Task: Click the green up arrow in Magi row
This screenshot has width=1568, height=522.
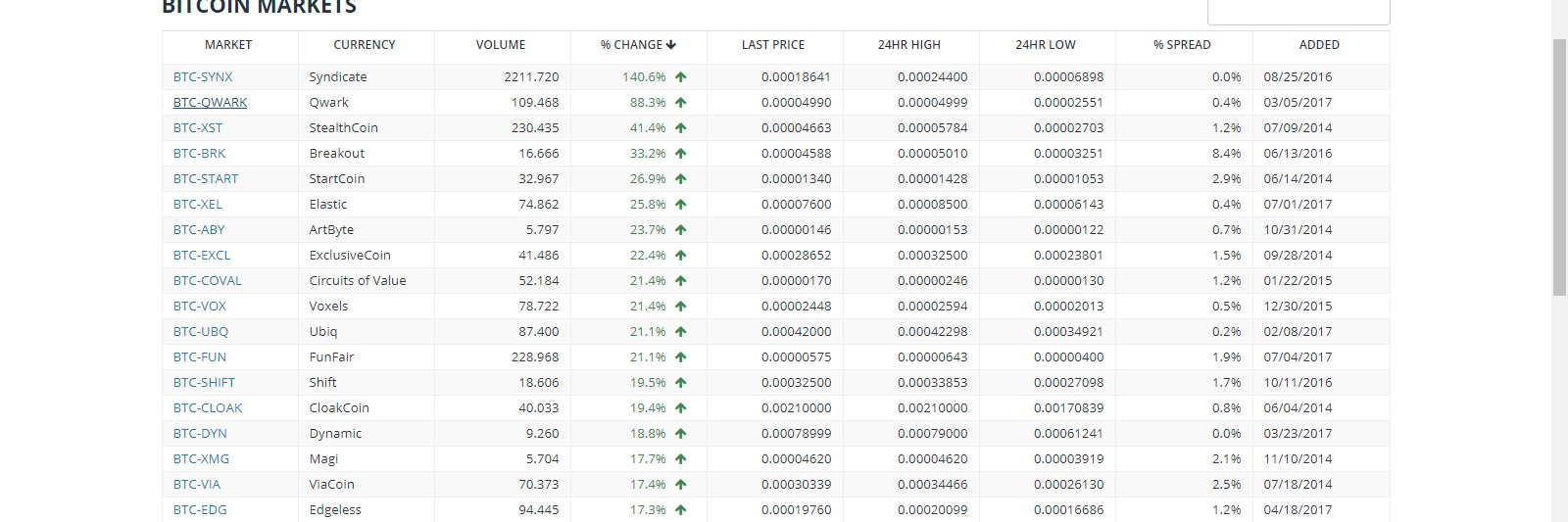Action: (x=680, y=458)
